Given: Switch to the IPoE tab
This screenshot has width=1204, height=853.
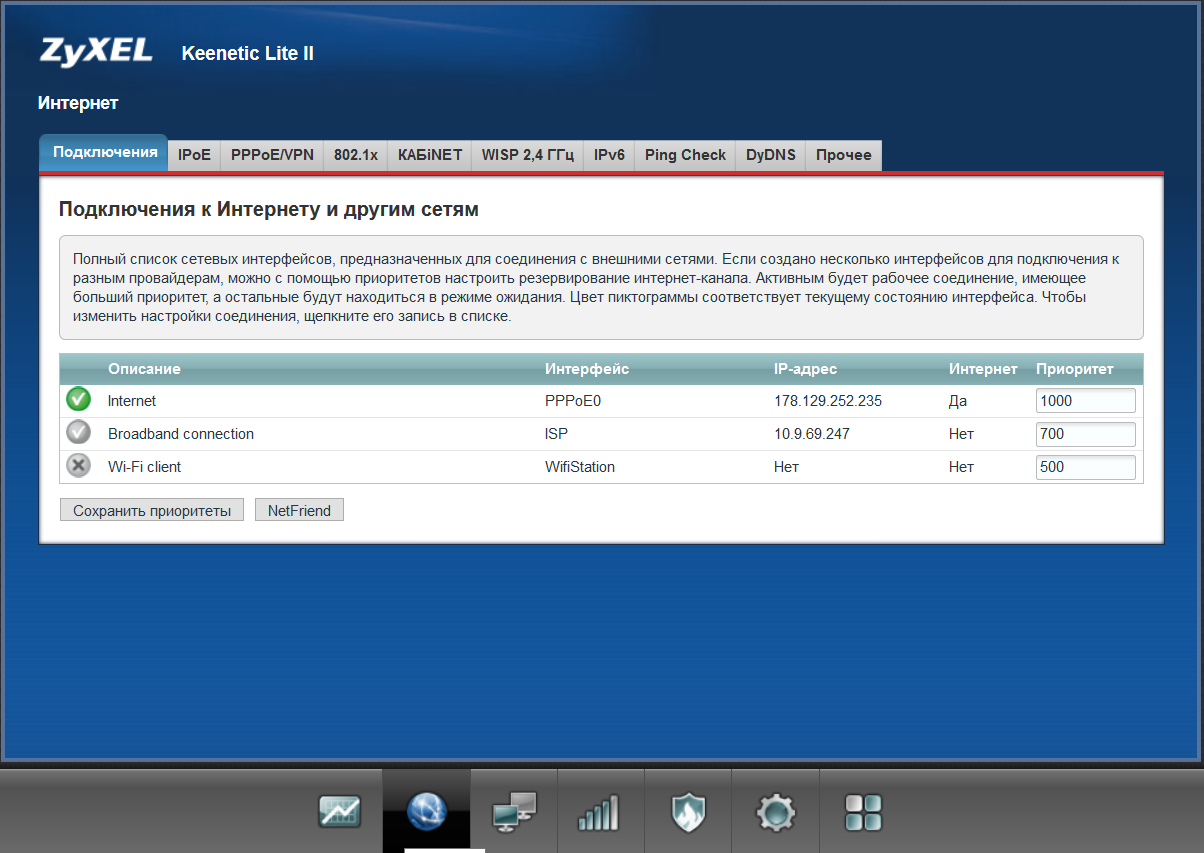Looking at the screenshot, I should pos(194,155).
